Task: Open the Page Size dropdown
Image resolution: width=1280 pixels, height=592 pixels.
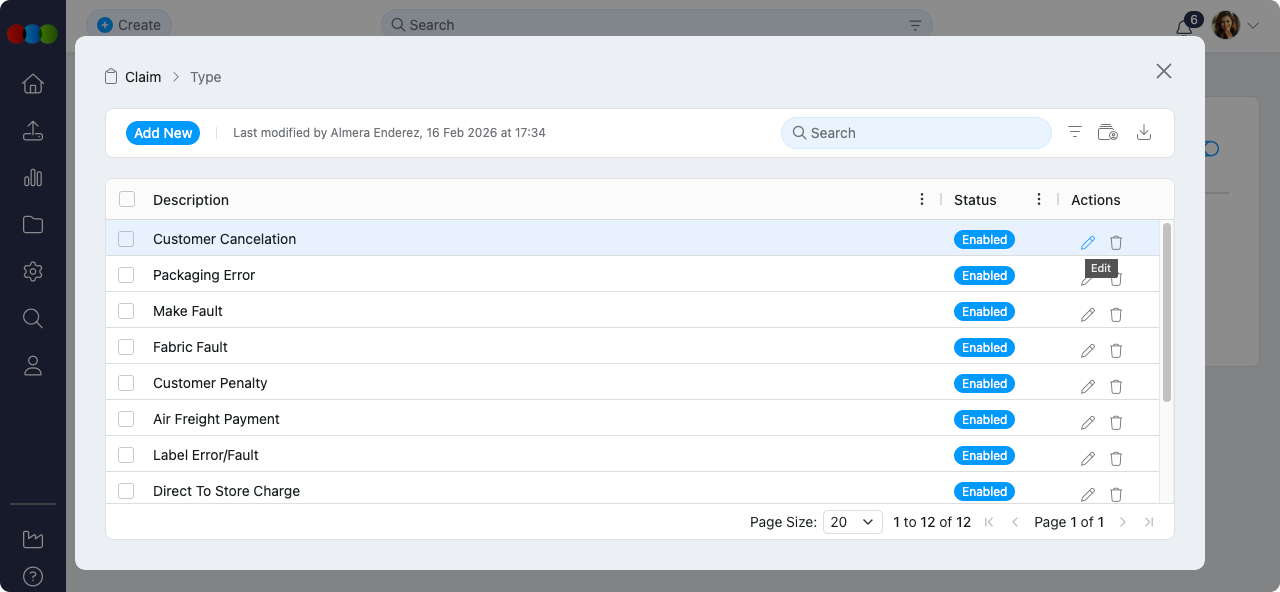Action: tap(853, 522)
